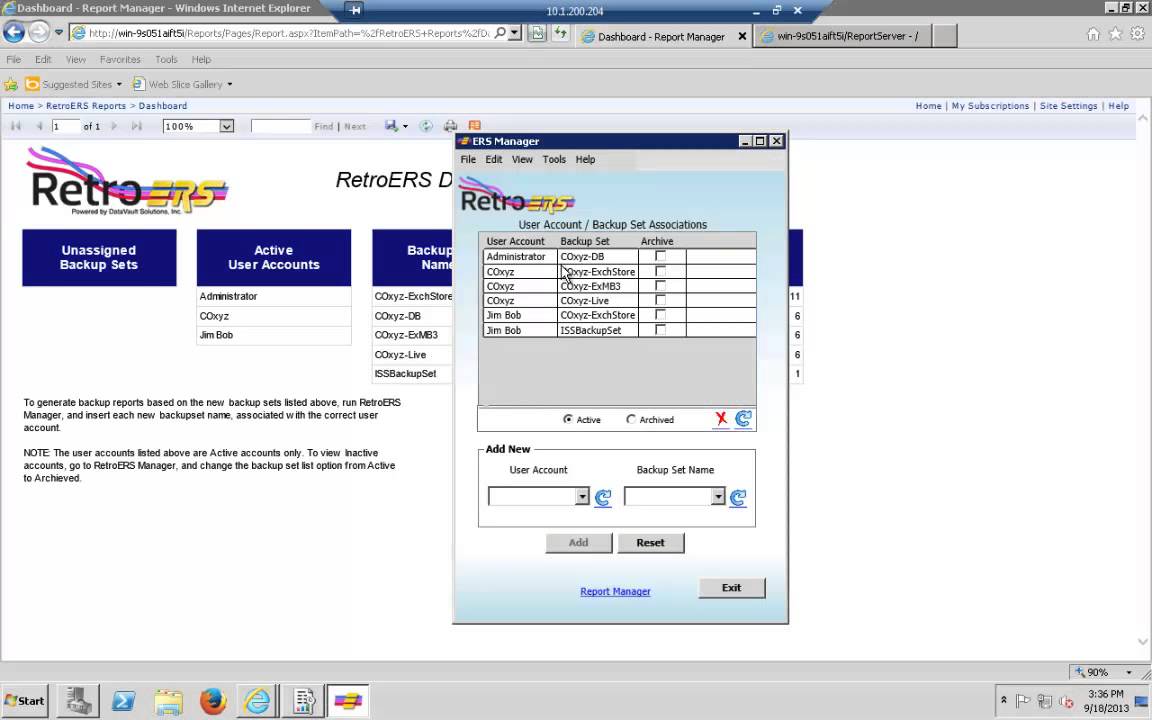
Task: Select the Jim Bob ISSBackupSet cell
Action: pos(597,330)
